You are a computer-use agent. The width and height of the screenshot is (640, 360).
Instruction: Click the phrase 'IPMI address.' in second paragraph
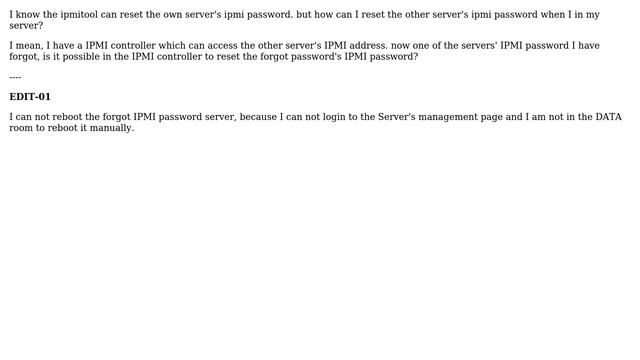[x=356, y=46]
